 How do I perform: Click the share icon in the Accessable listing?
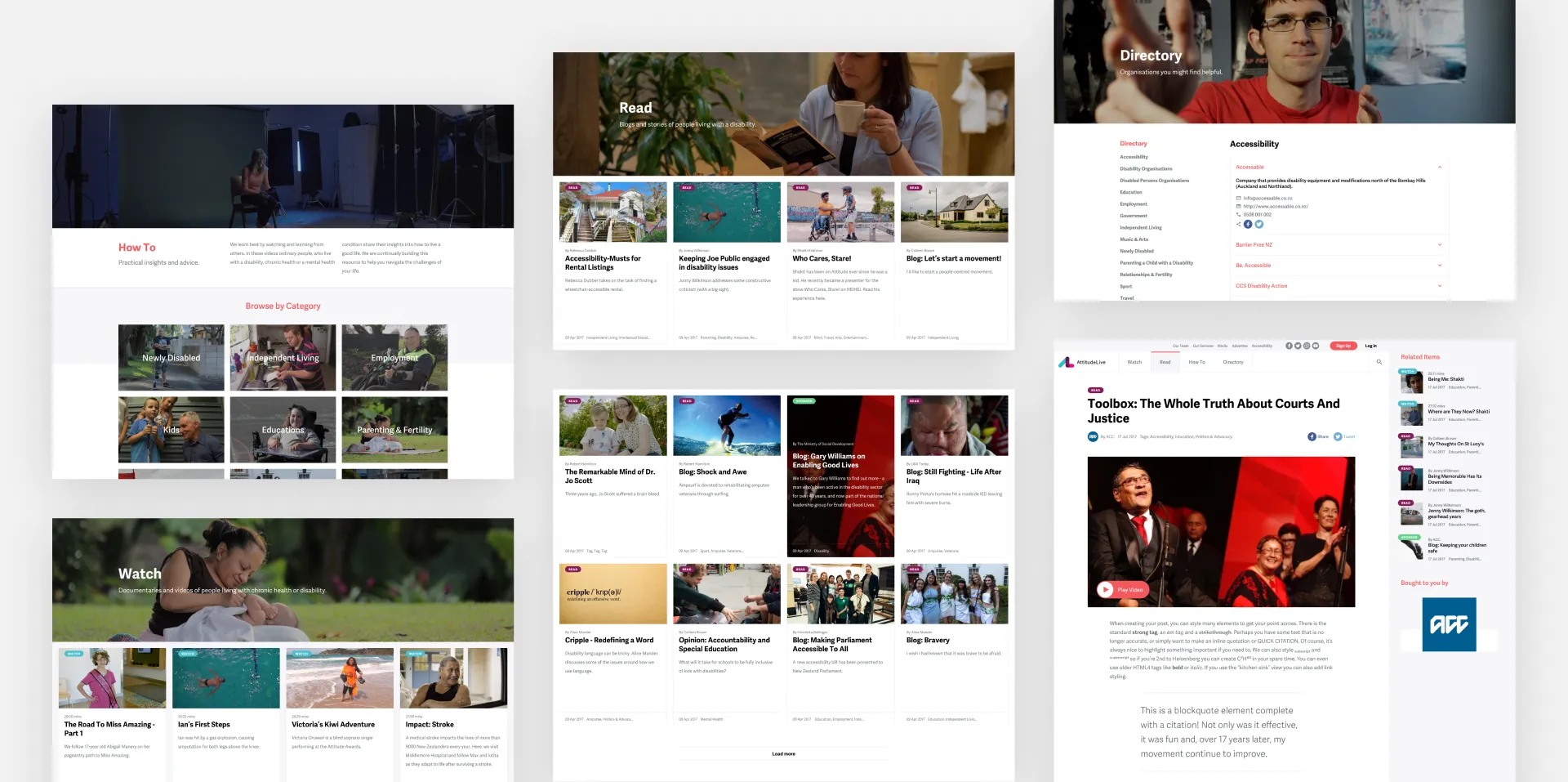(1238, 224)
